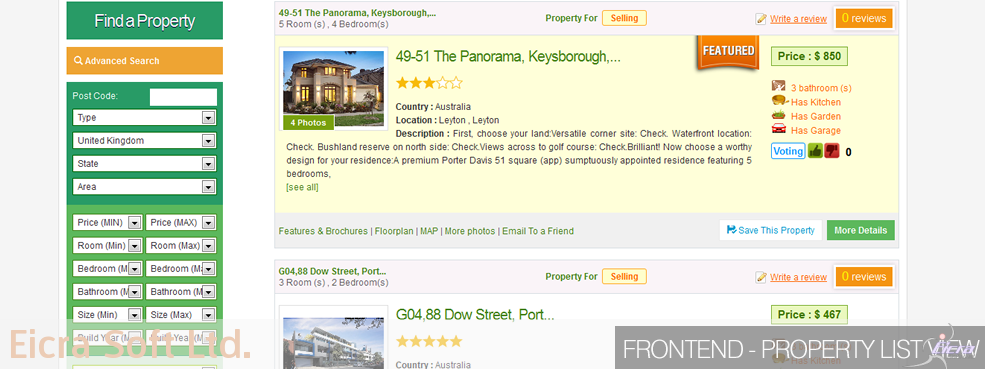Click More Details button
Image resolution: width=985 pixels, height=369 pixels.
861,230
